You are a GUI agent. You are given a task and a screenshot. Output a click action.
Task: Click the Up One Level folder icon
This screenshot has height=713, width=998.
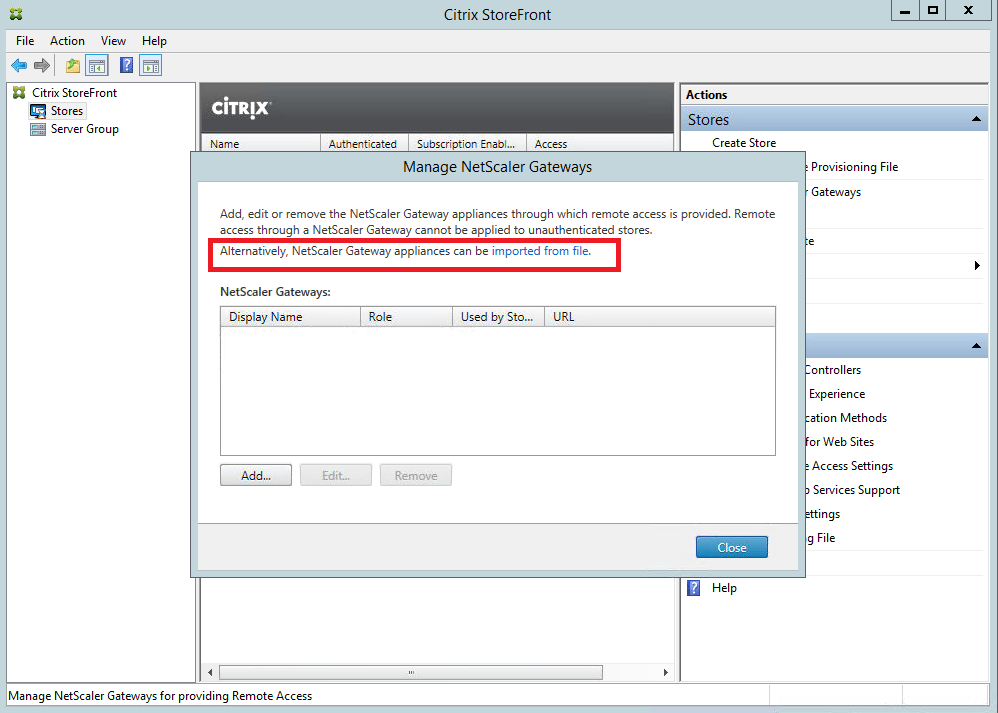(x=72, y=66)
